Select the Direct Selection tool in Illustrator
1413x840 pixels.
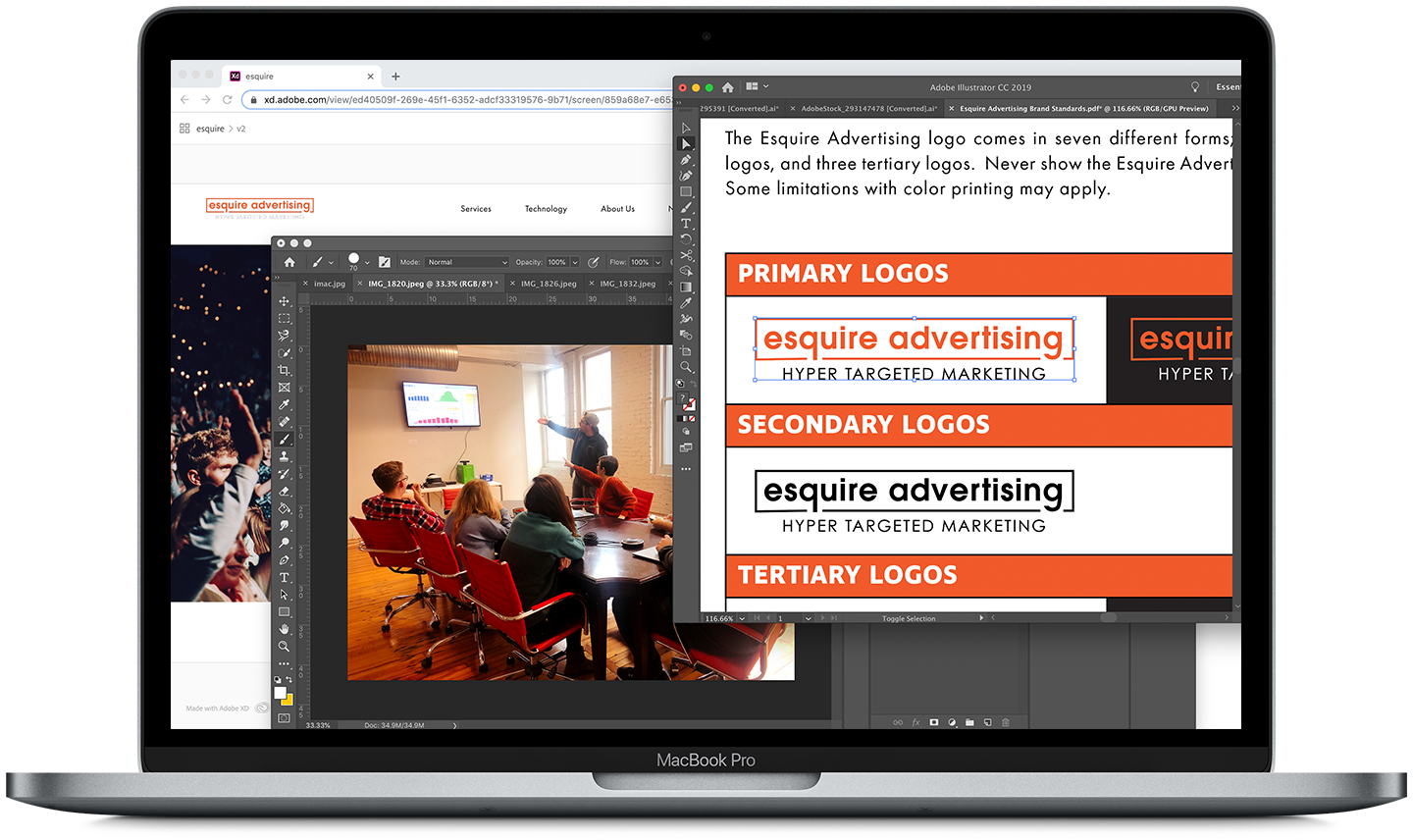[x=686, y=144]
